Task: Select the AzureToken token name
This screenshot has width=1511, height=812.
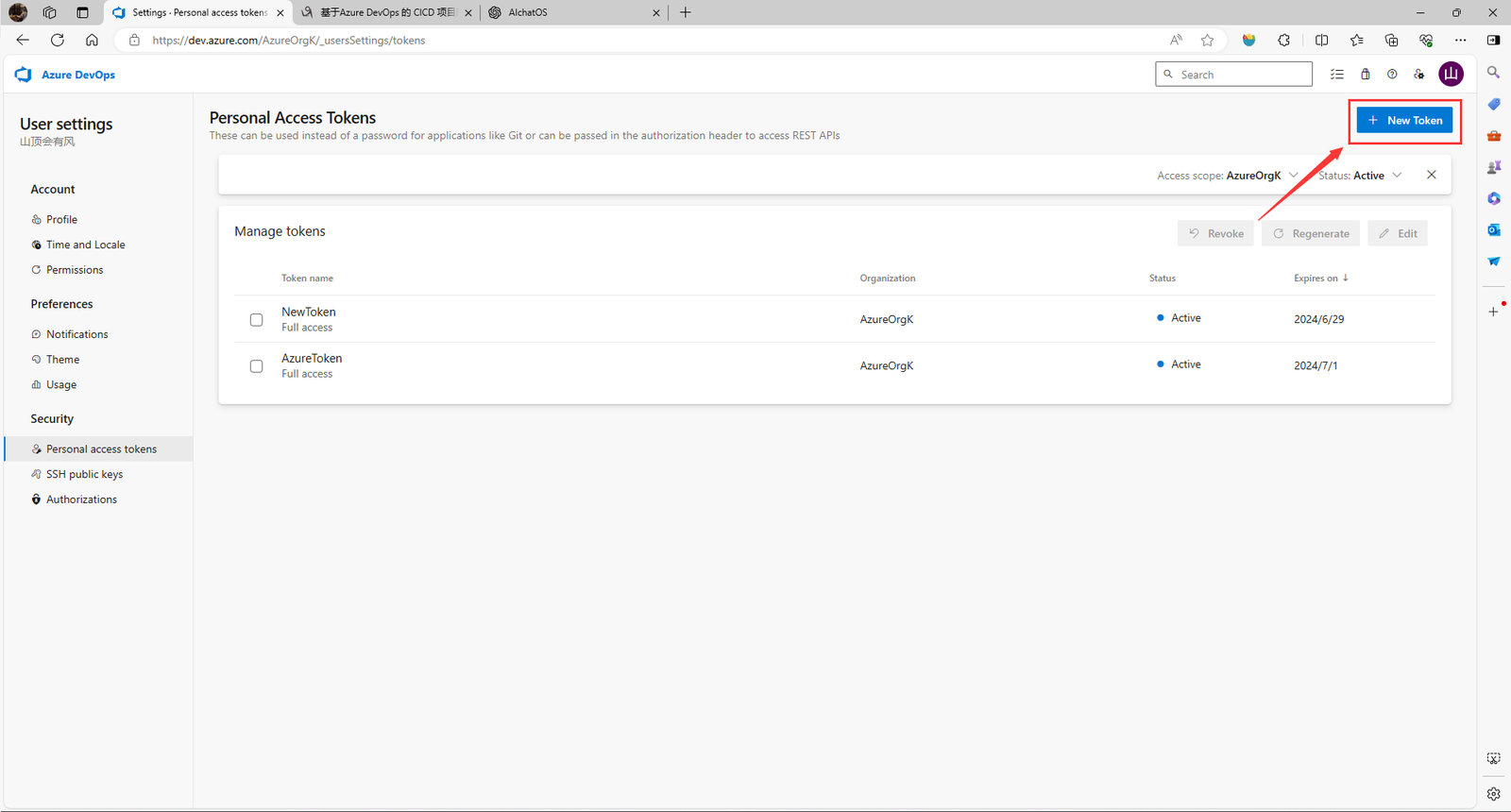Action: pos(312,358)
